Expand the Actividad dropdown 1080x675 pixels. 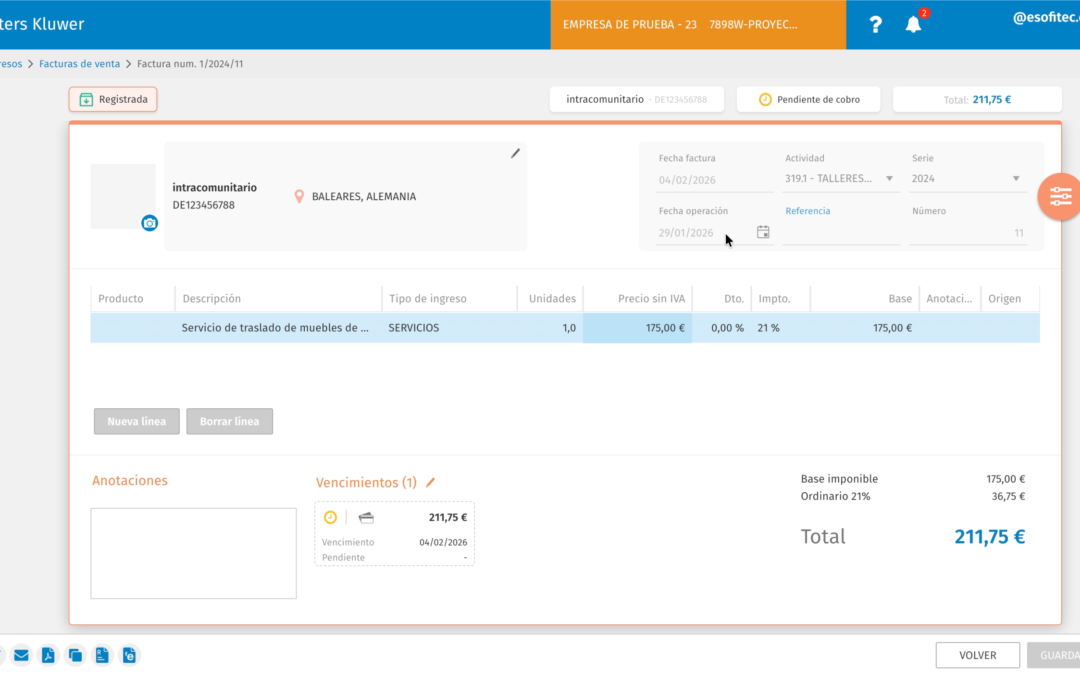[x=889, y=178]
